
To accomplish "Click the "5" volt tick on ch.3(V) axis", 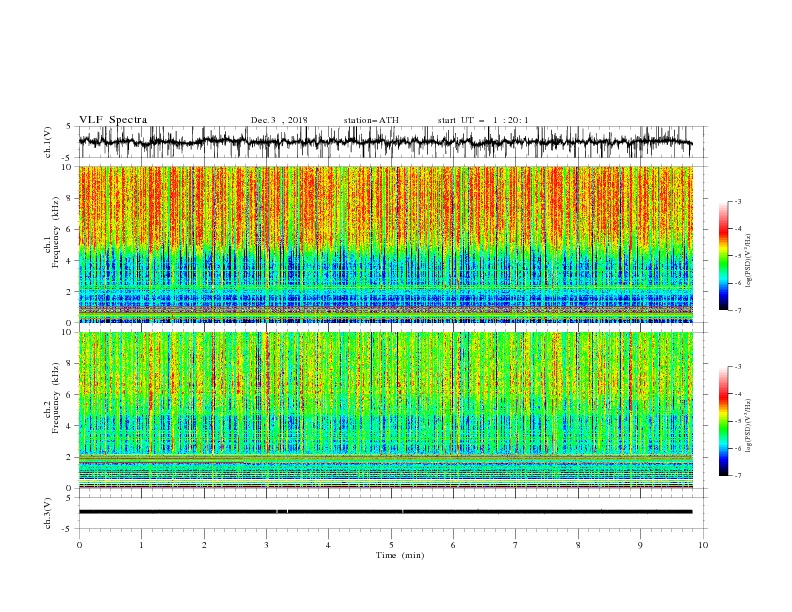I will point(70,497).
